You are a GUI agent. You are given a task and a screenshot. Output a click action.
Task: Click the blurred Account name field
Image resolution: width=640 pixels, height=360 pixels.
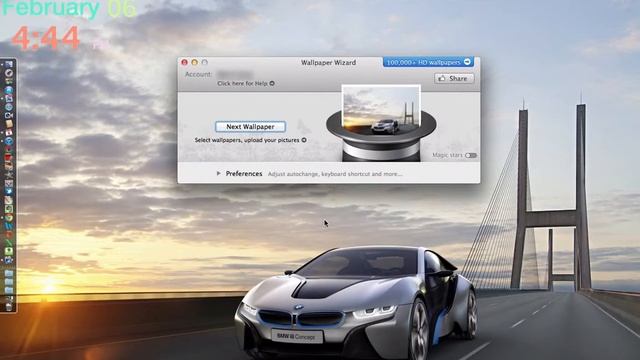[x=235, y=74]
